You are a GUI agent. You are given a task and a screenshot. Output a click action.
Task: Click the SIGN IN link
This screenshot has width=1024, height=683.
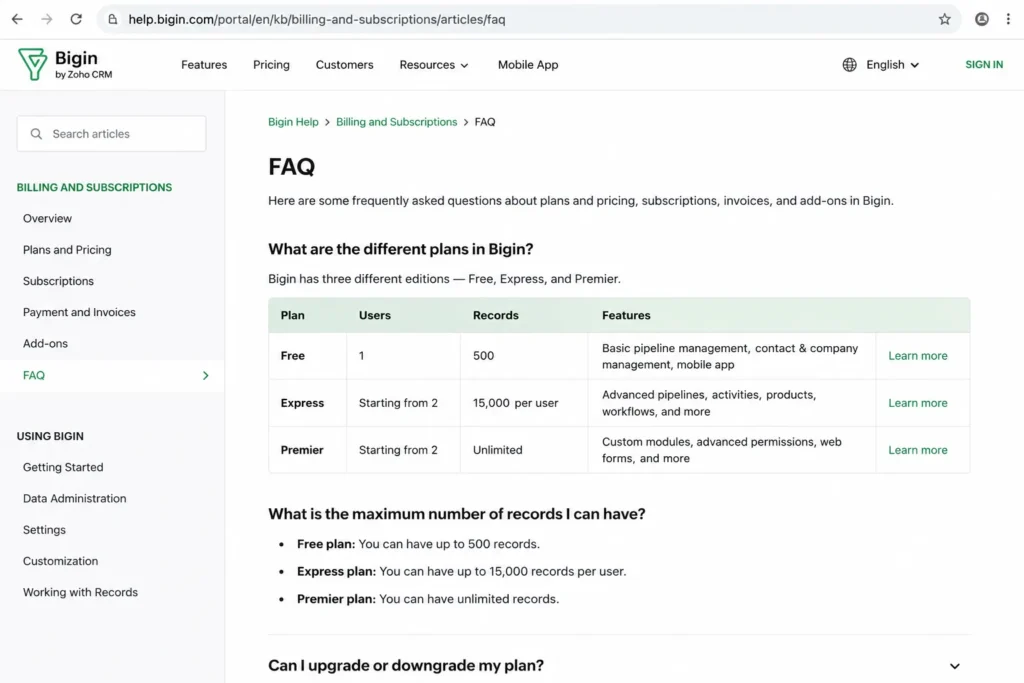(984, 65)
